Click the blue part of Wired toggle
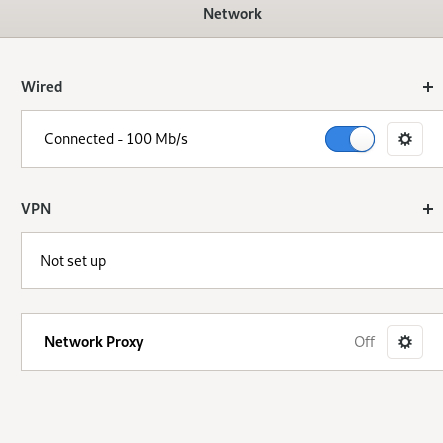The image size is (443, 443). (337, 139)
